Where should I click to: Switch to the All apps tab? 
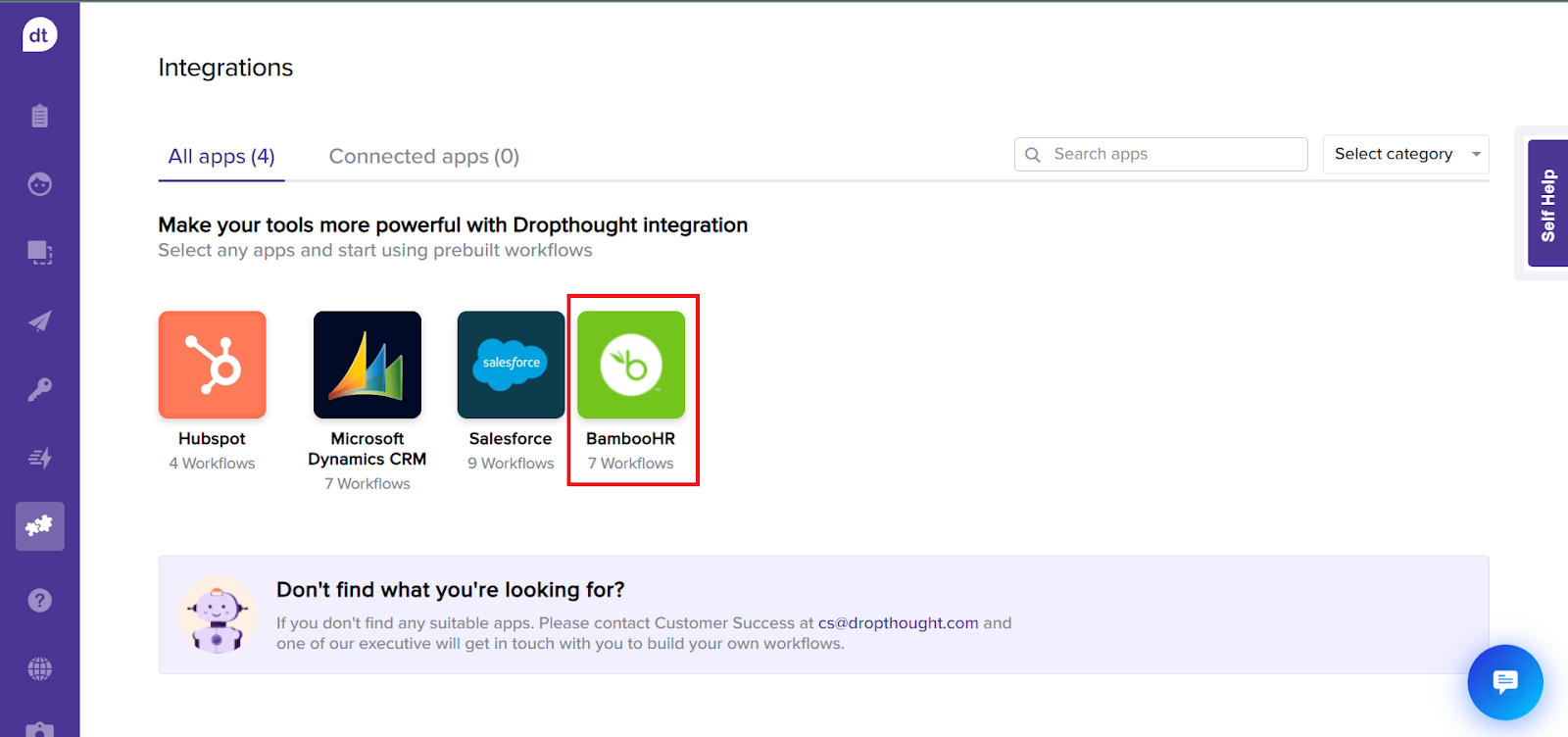(x=221, y=157)
